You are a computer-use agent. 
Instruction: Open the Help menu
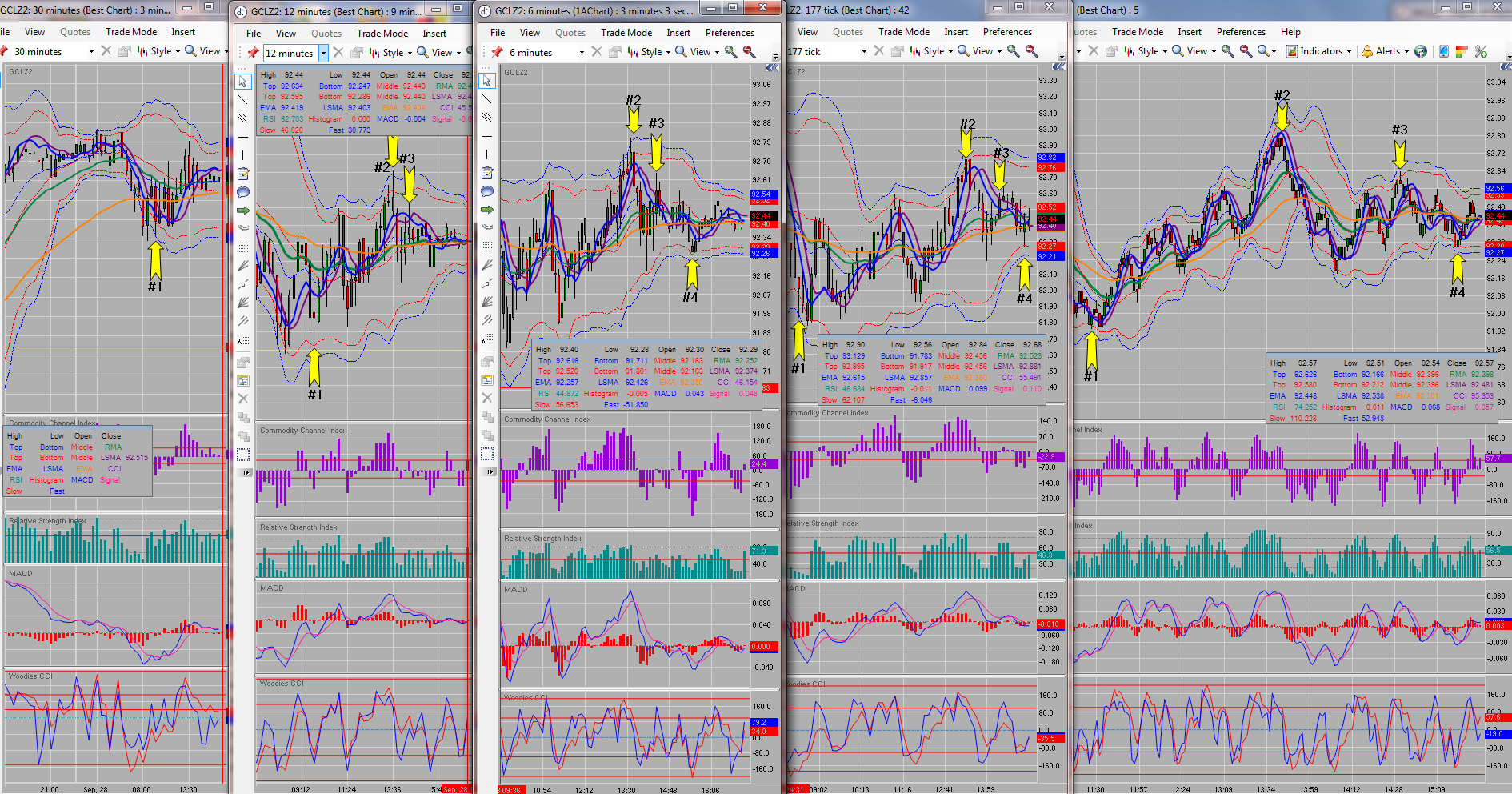click(x=1290, y=32)
